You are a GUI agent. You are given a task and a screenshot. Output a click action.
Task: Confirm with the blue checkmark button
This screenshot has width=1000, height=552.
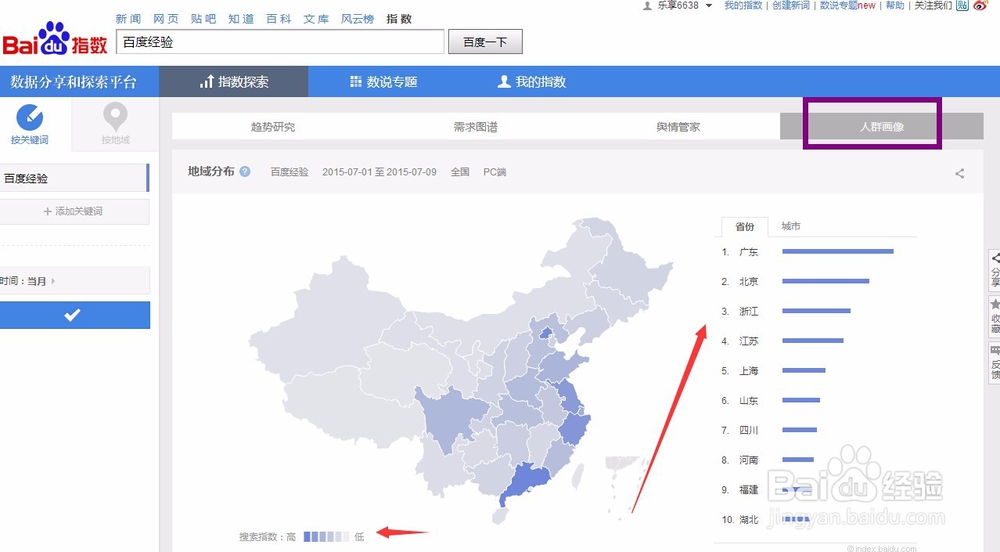coord(75,315)
